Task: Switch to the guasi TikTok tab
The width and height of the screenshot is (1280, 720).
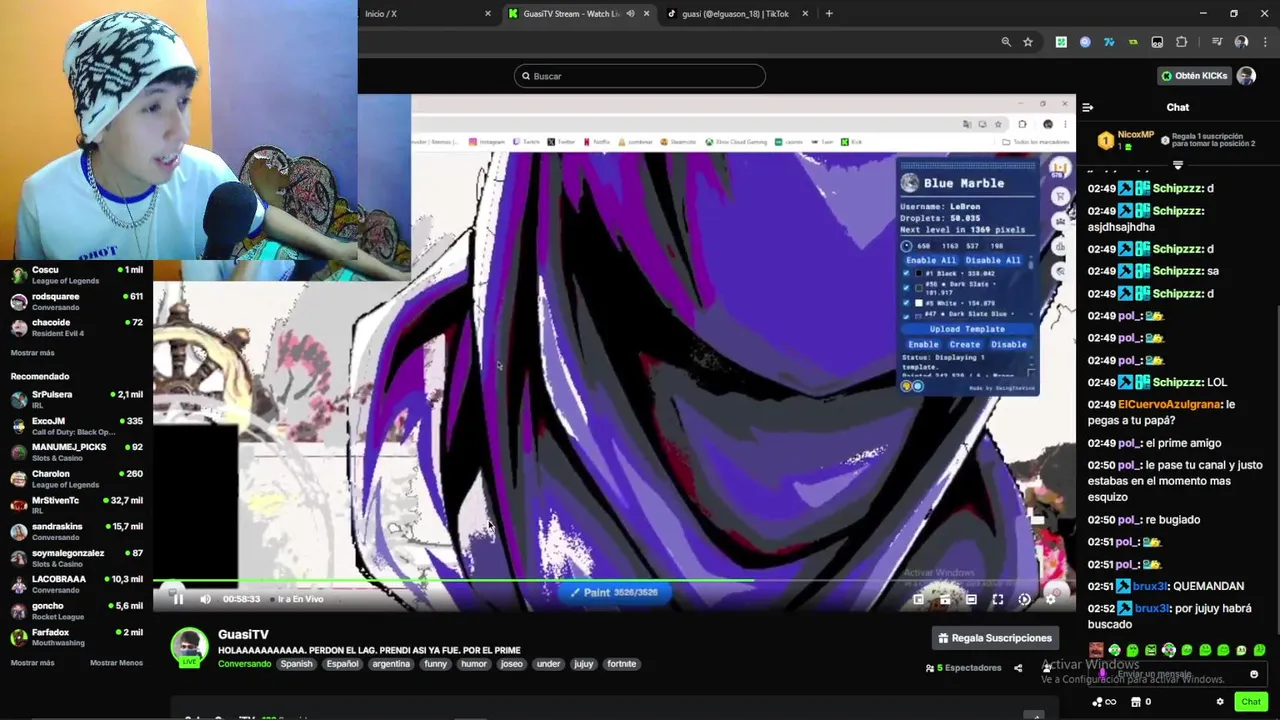Action: (x=735, y=14)
